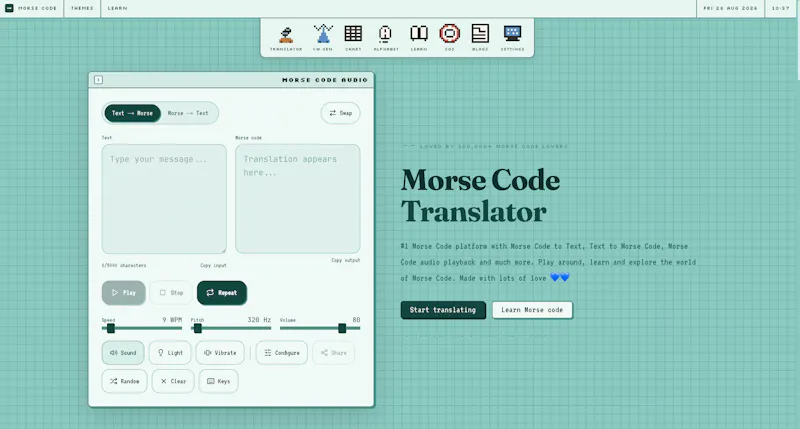
Task: Generate a Random message
Action: coord(124,382)
